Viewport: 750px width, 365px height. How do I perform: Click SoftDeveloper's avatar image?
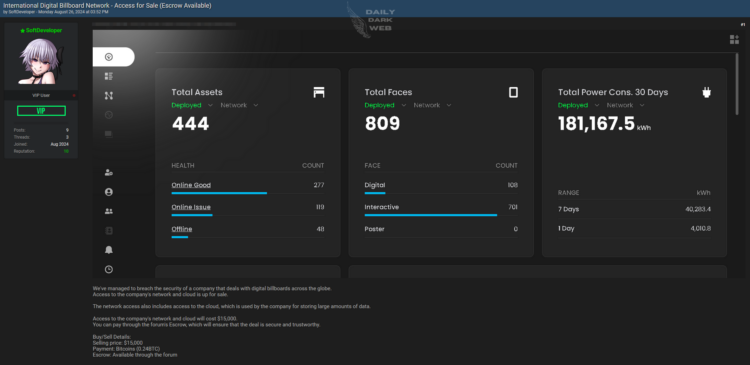41,62
